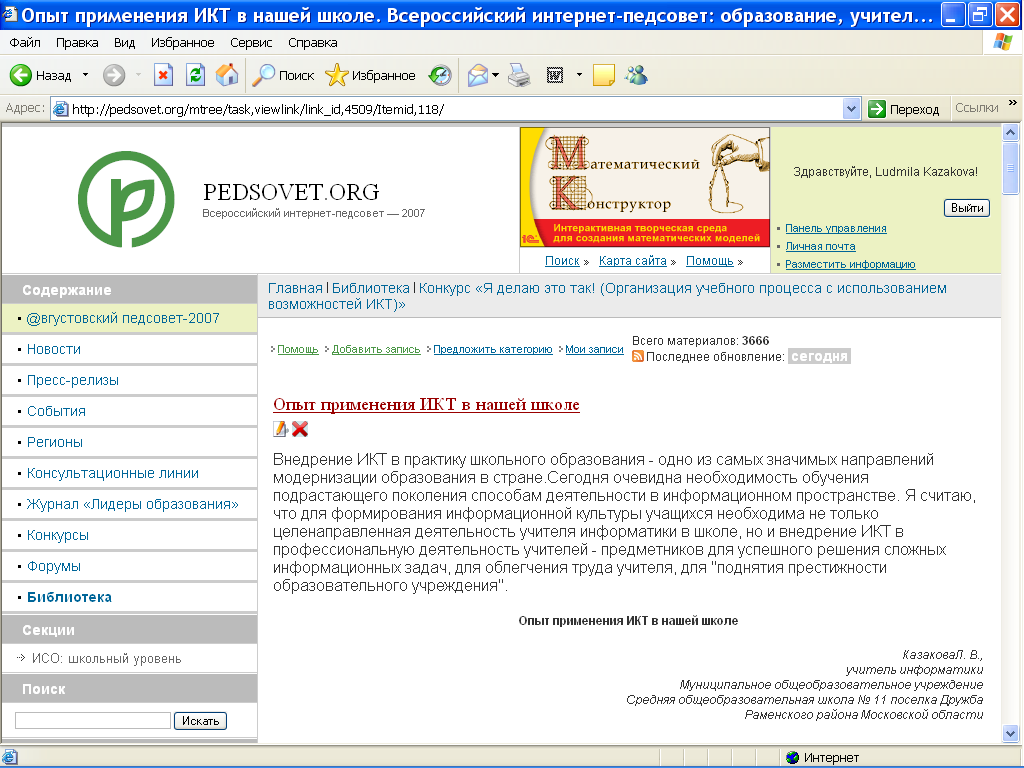The height and width of the screenshot is (768, 1024).
Task: Open Регионы in the sidebar
Action: [55, 442]
